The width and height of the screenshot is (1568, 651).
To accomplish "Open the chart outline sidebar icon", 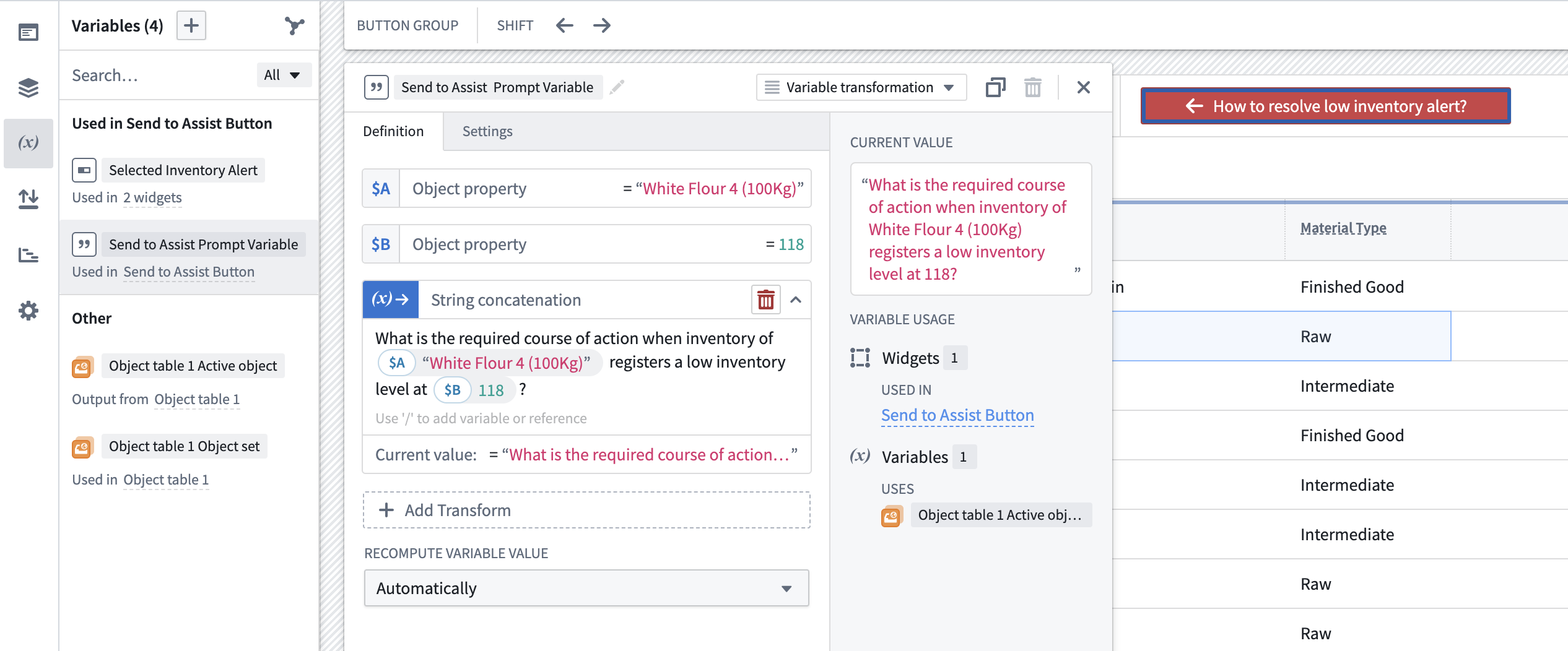I will coord(28,254).
